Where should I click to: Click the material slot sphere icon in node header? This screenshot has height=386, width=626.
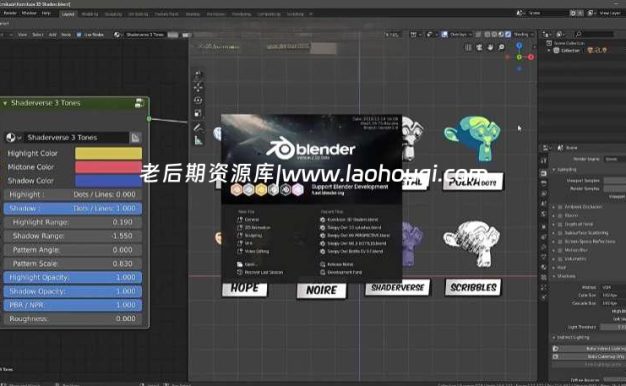(117, 35)
